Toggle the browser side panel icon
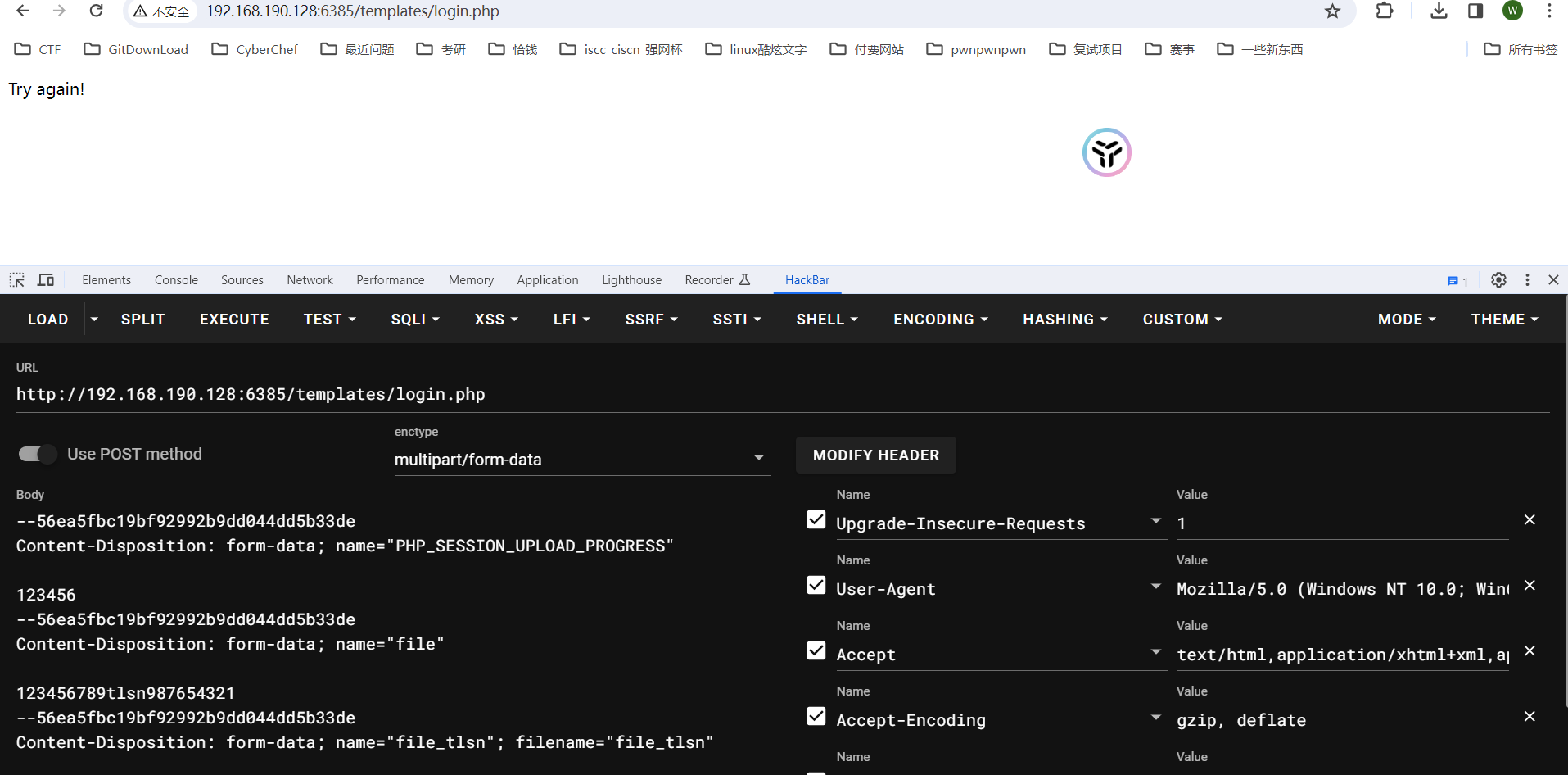This screenshot has height=775, width=1568. 1475,11
